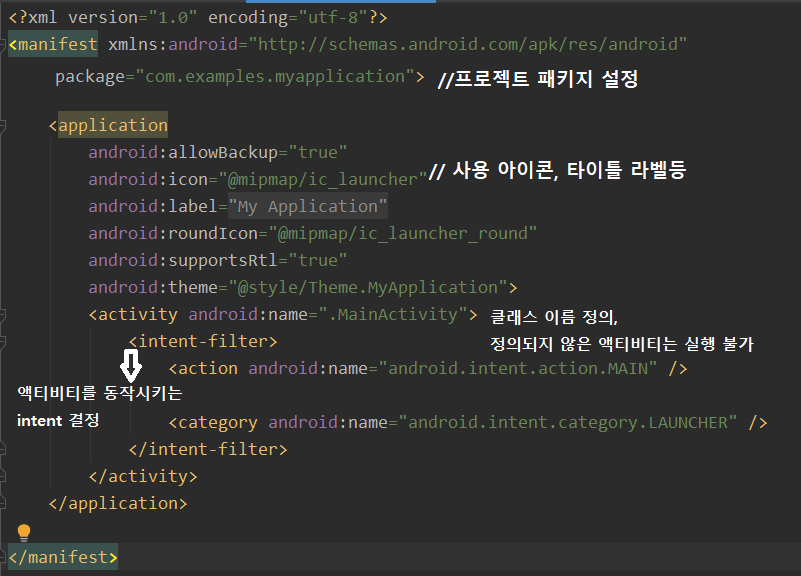Click the highlighted <application opening tag

point(108,125)
